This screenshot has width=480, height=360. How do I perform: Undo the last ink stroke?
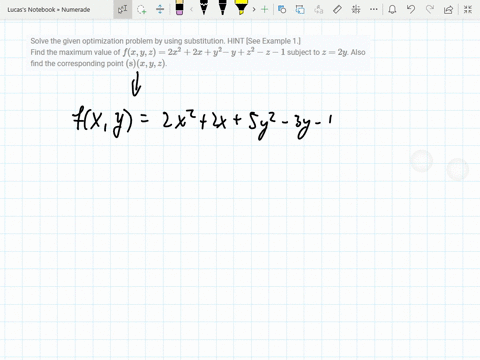tap(411, 9)
